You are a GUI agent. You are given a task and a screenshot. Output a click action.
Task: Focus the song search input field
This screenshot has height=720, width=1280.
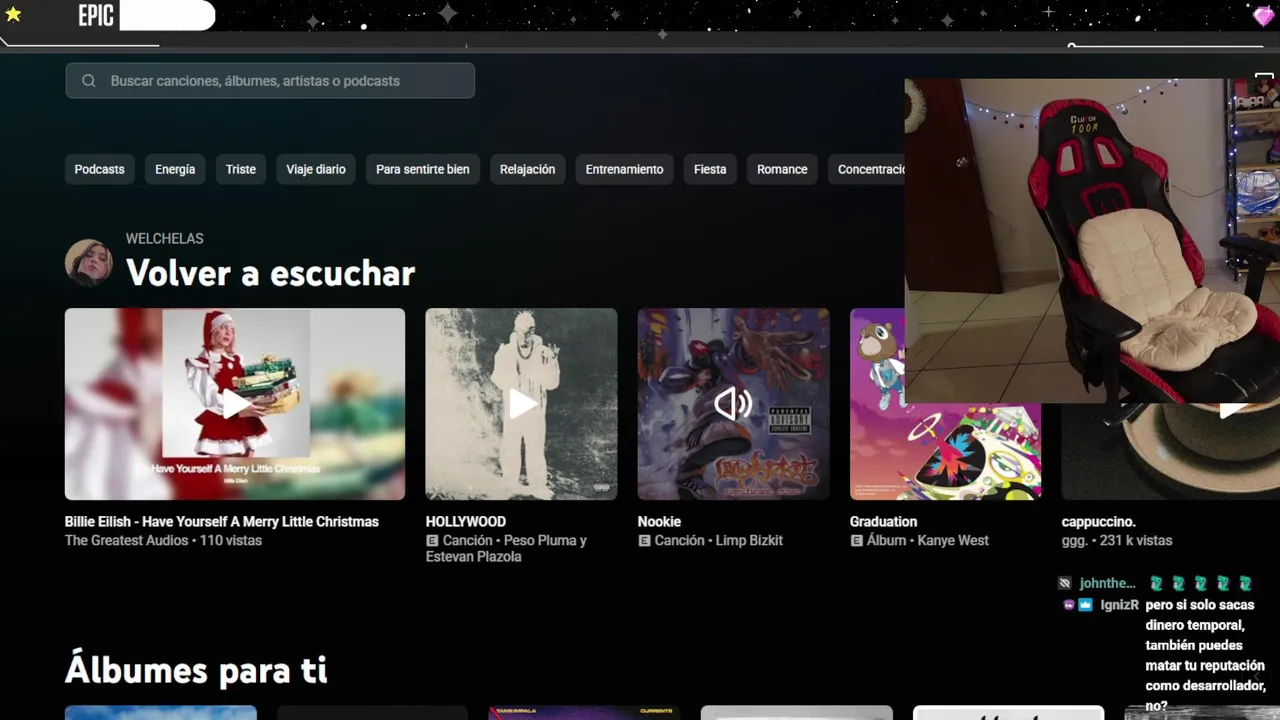270,81
